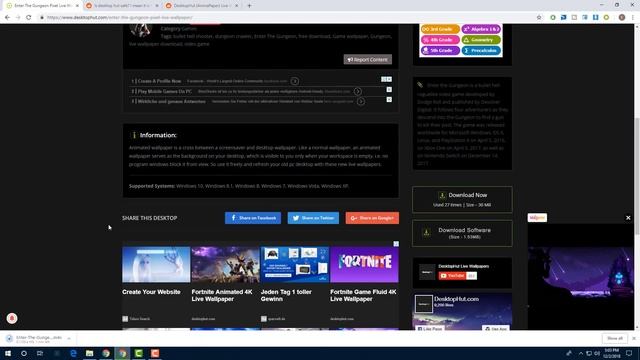The height and width of the screenshot is (360, 640).
Task: Open the Jeden Tag 1 toller Gewinn thumbnail
Action: pyautogui.click(x=295, y=264)
